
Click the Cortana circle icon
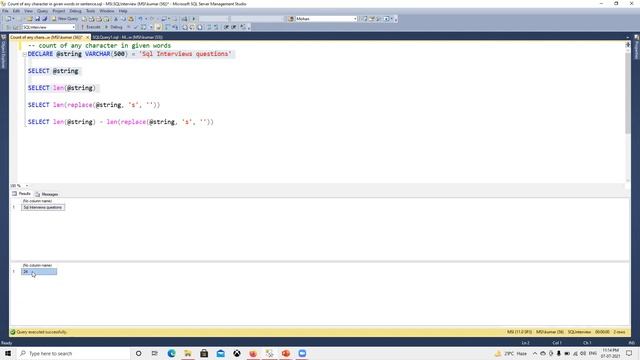click(138, 353)
